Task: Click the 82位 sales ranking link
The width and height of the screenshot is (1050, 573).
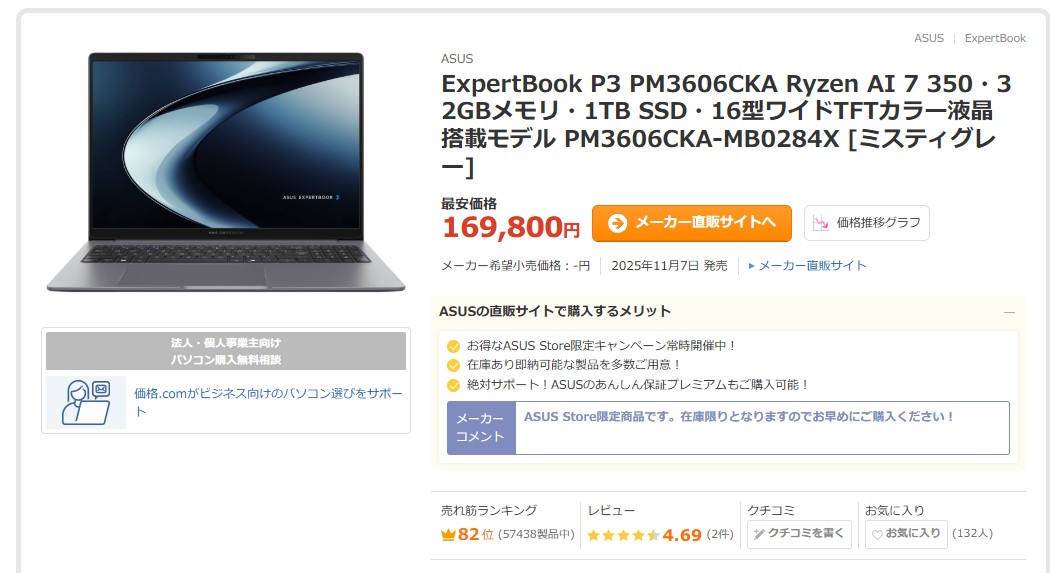Action: (475, 534)
